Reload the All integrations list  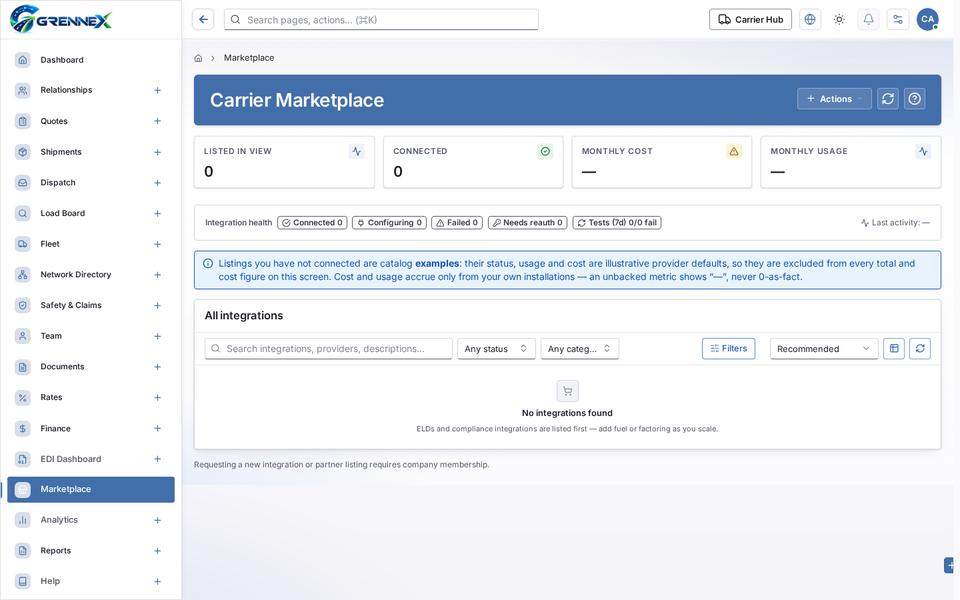point(920,348)
